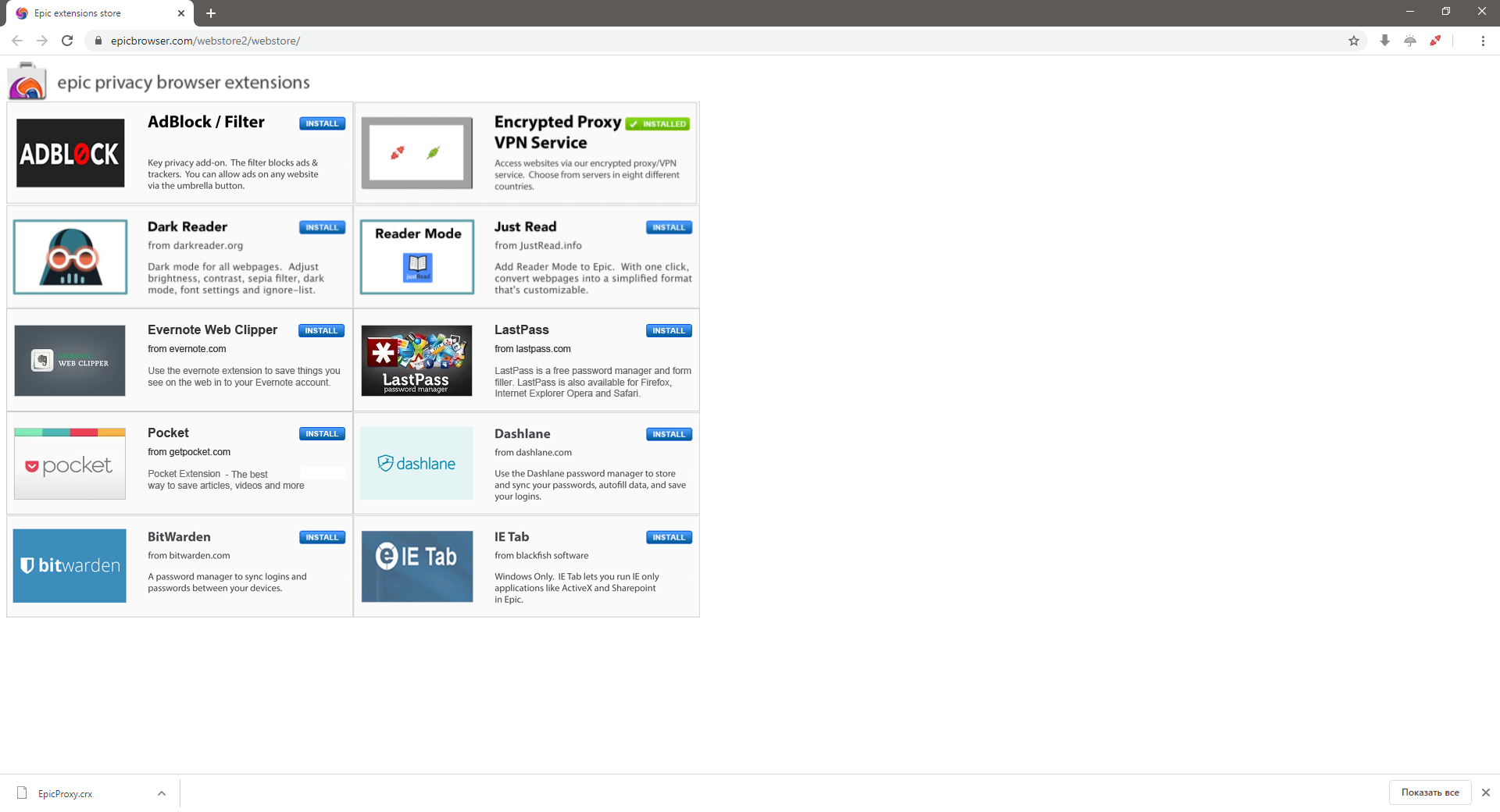1500x812 pixels.
Task: Click the site padlock security icon
Action: tap(98, 41)
